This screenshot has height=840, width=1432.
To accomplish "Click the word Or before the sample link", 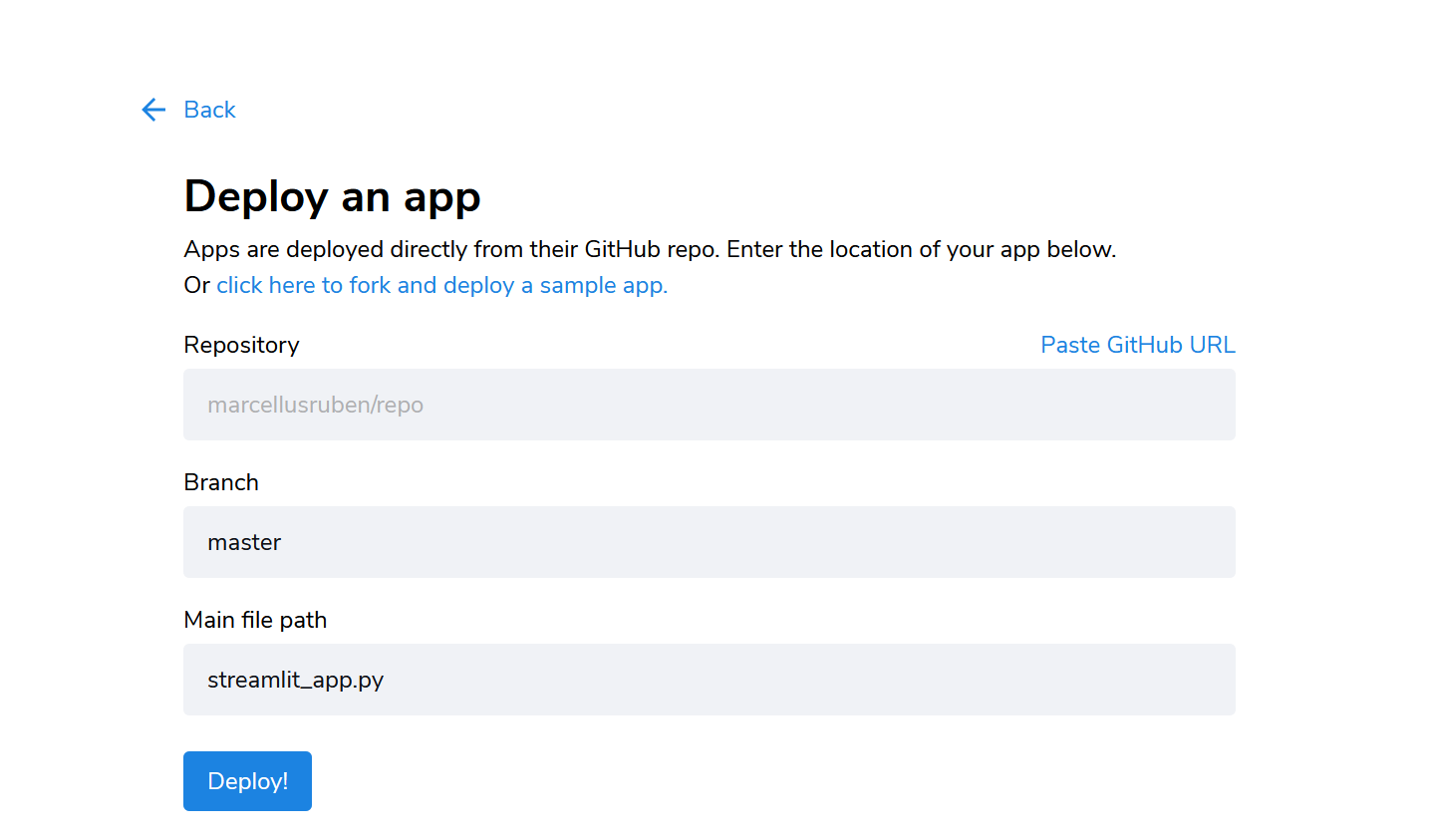I will click(196, 286).
